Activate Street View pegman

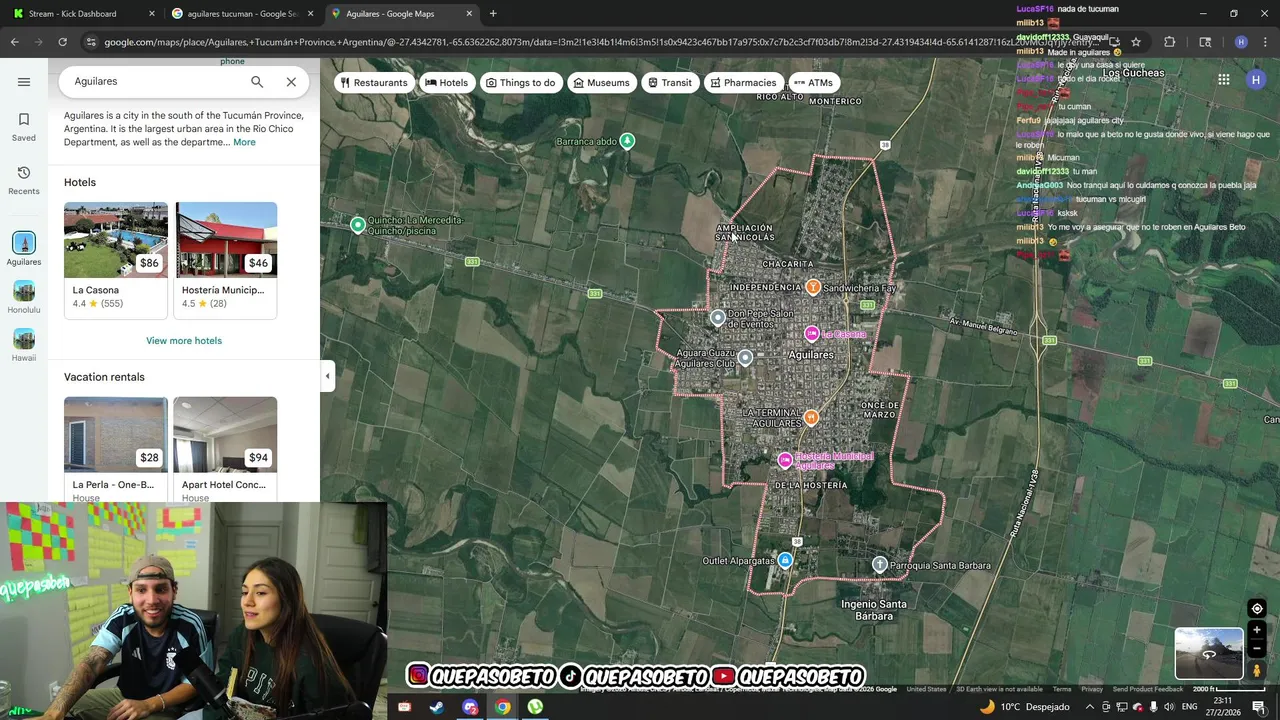(x=1257, y=671)
